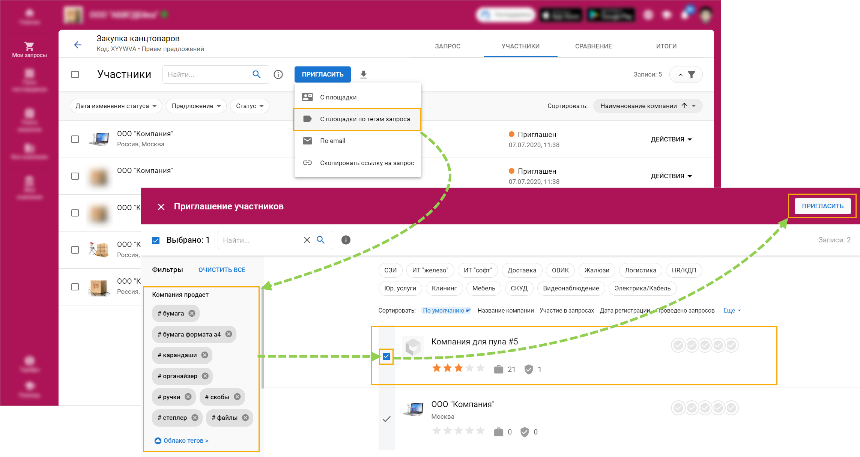Click the notification bell in top bar
The height and width of the screenshot is (457, 860).
(x=684, y=15)
